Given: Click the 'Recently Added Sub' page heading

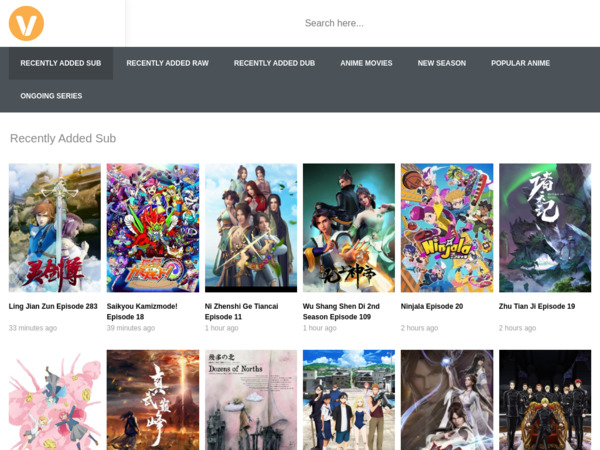Looking at the screenshot, I should point(63,138).
